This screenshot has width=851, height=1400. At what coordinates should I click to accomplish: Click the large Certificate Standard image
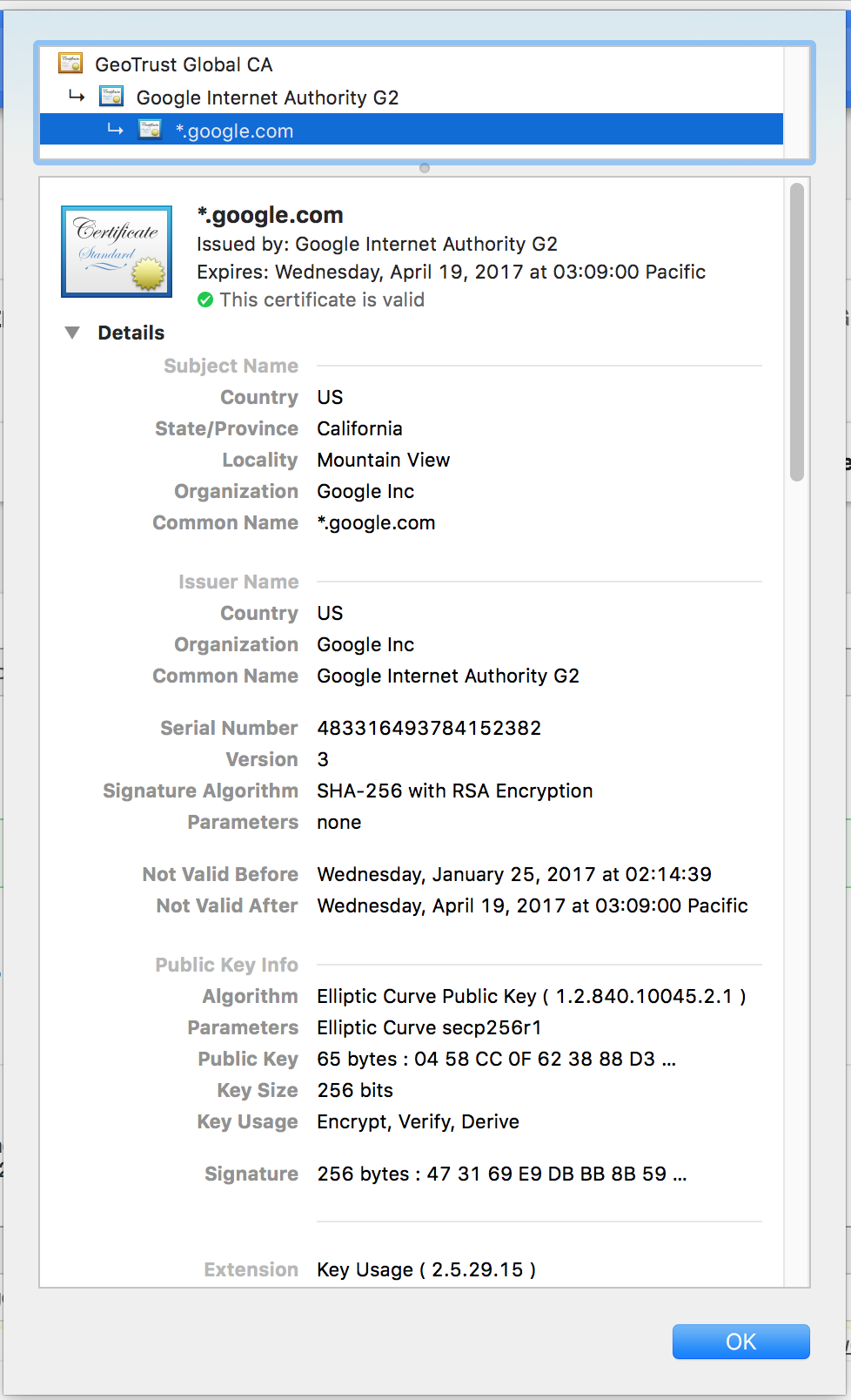pyautogui.click(x=117, y=252)
